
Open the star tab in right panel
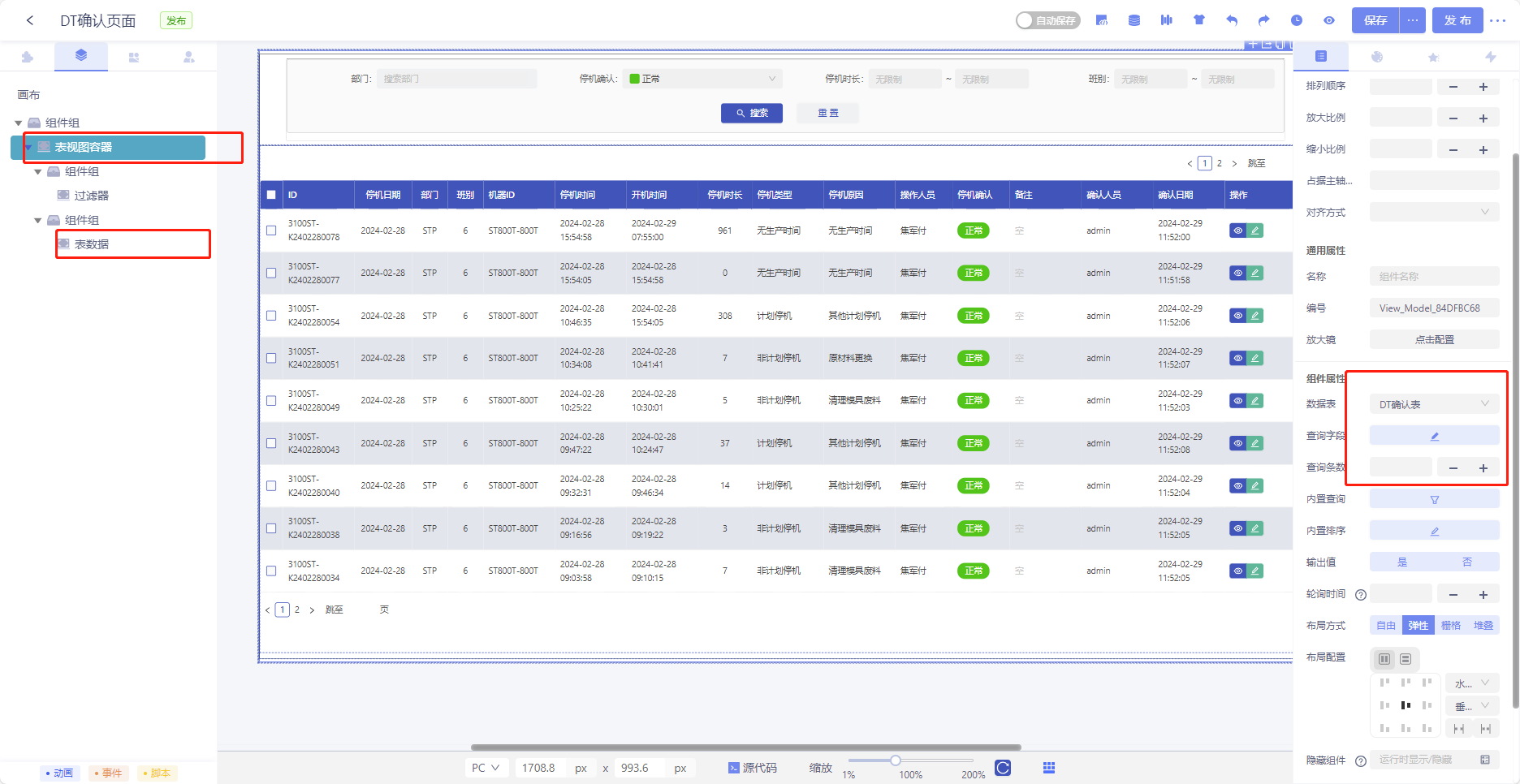pyautogui.click(x=1434, y=57)
